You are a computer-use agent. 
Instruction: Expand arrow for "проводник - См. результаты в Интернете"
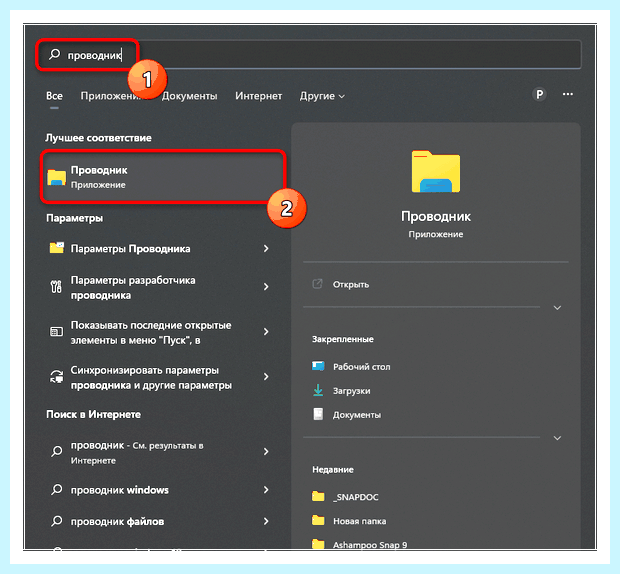[x=266, y=451]
